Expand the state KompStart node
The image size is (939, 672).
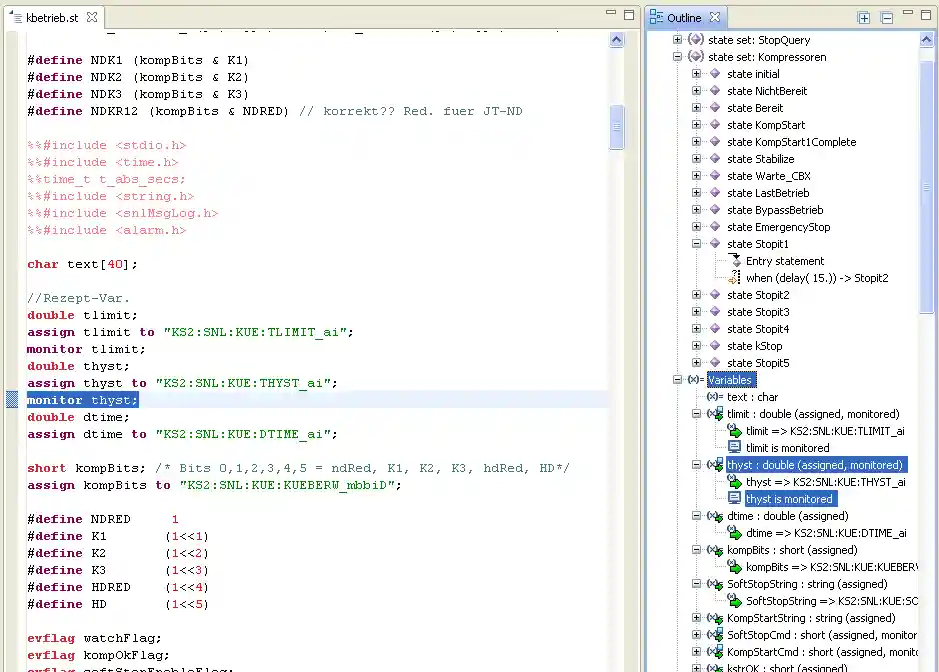[697, 125]
